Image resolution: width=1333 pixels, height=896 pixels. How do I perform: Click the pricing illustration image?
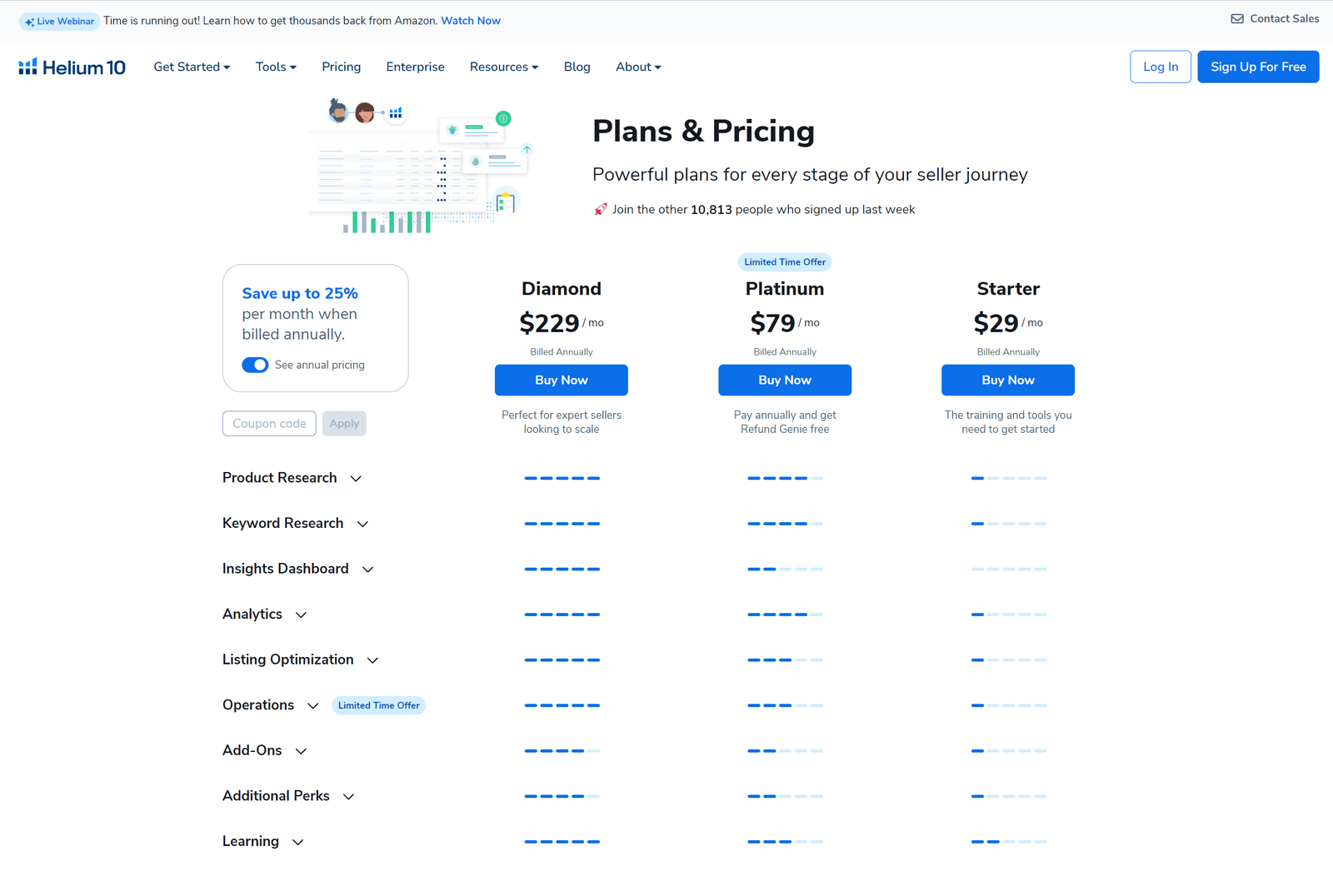(421, 166)
